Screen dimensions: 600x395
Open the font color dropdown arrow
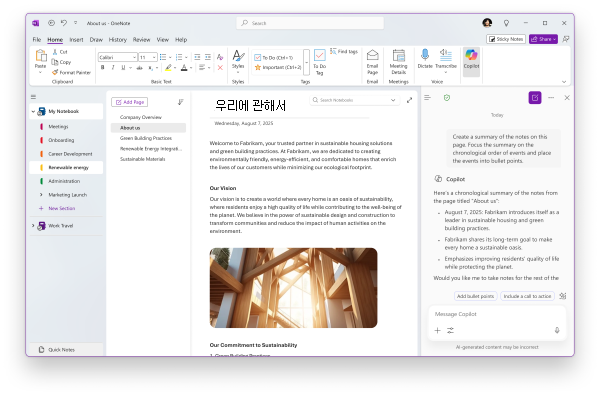[191, 68]
